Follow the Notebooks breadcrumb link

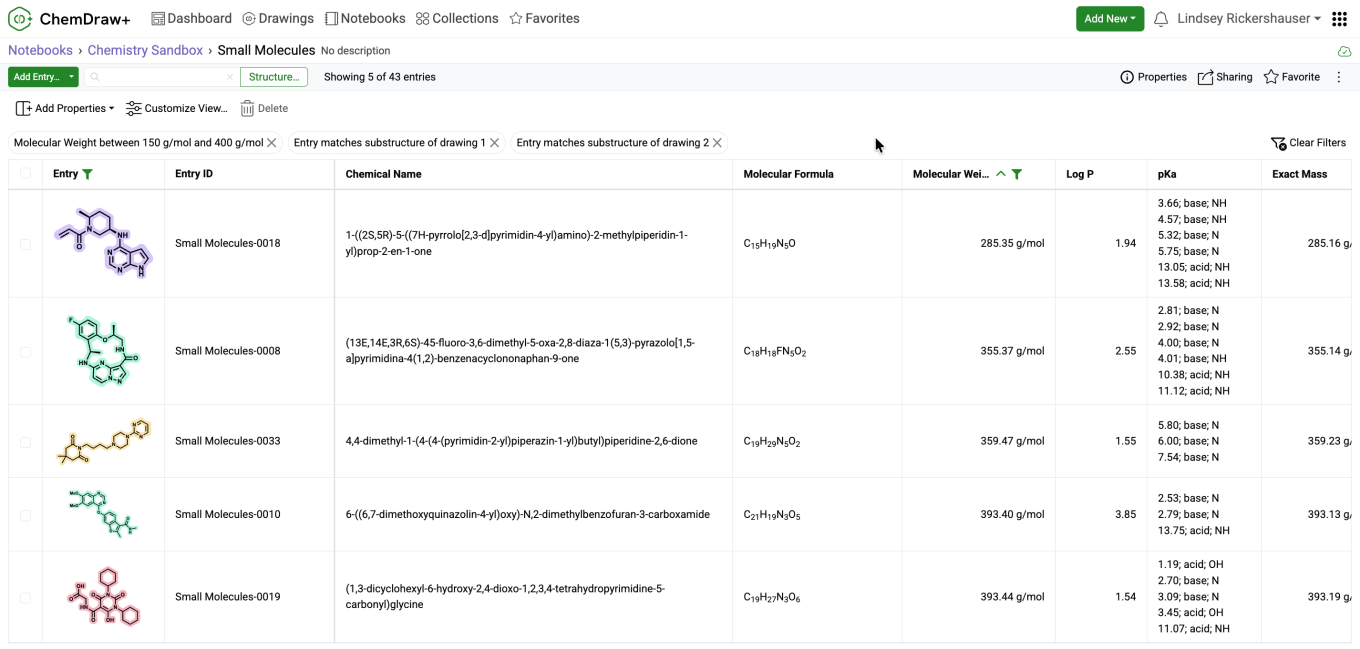[40, 51]
